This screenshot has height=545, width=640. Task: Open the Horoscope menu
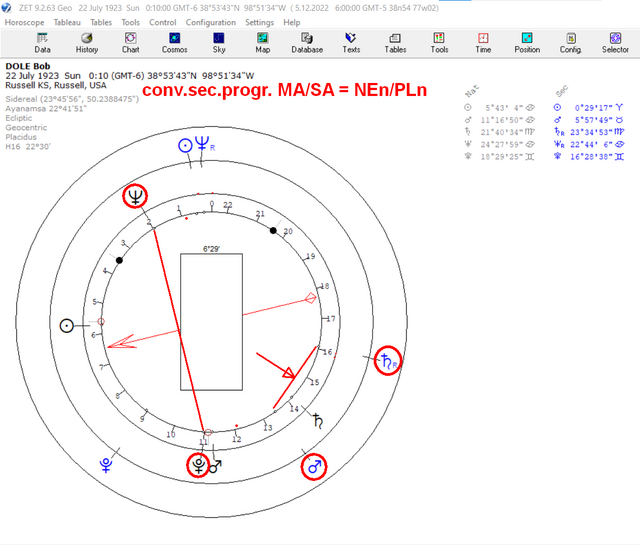[x=24, y=22]
